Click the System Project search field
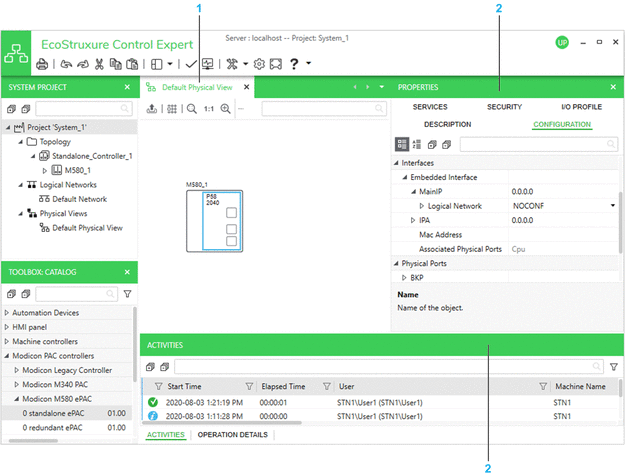This screenshot has width=626, height=476. [x=84, y=109]
